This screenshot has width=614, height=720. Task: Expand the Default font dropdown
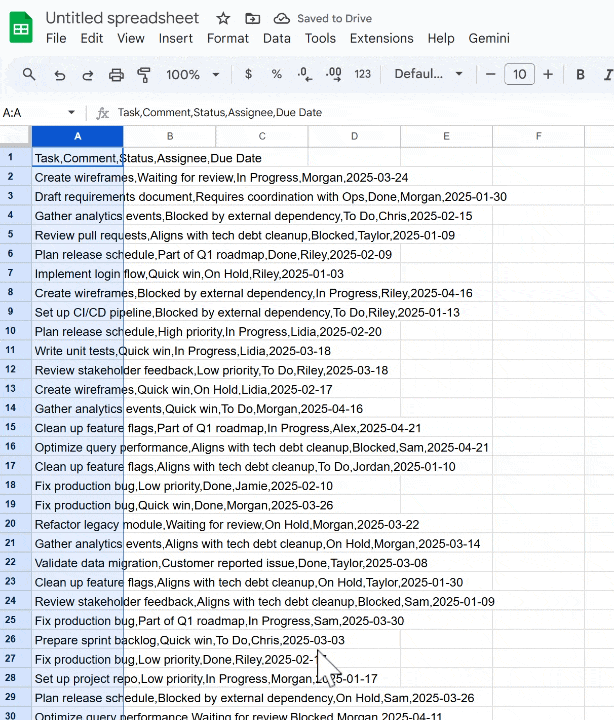(428, 75)
